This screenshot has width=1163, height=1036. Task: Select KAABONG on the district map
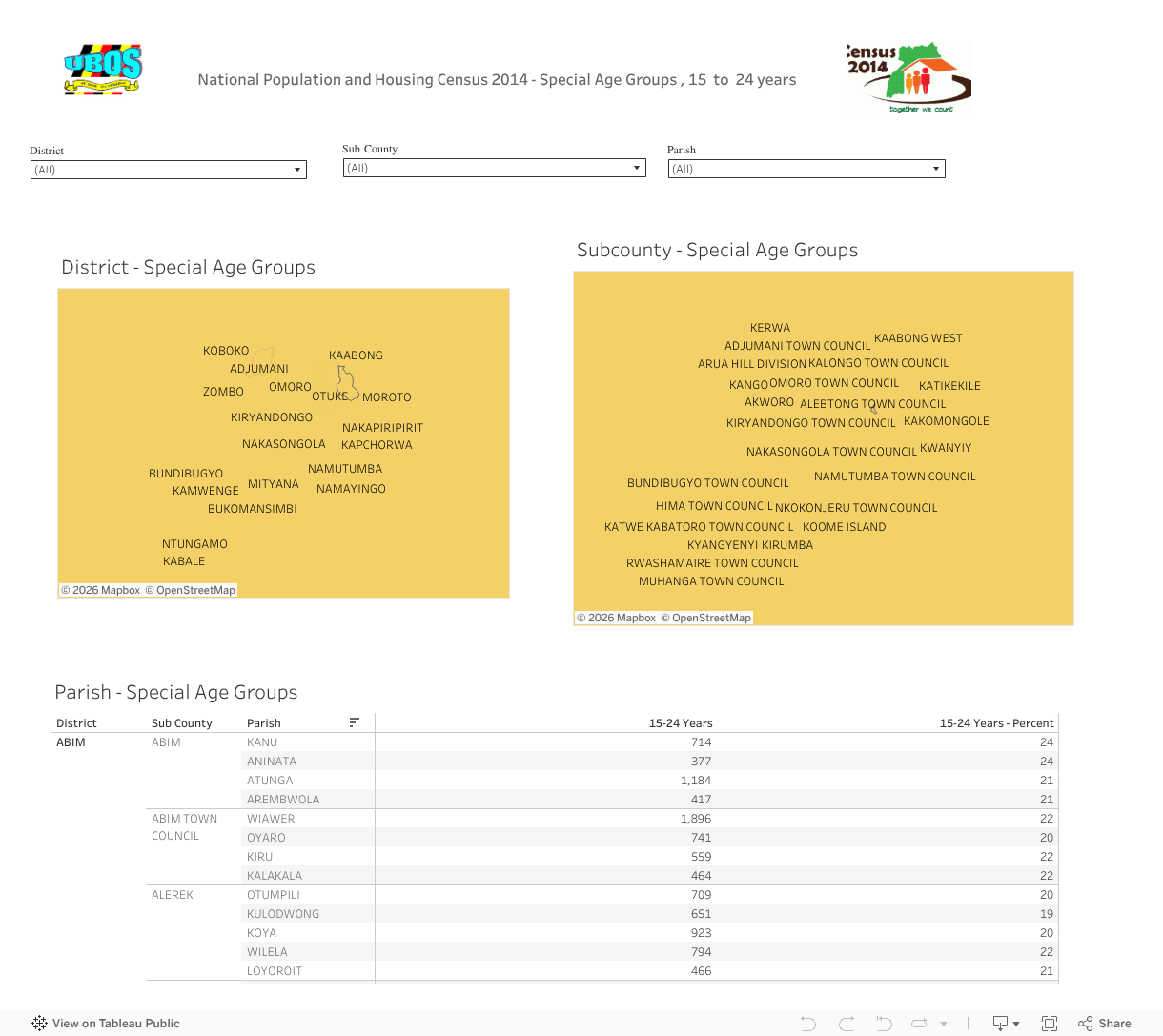click(356, 355)
